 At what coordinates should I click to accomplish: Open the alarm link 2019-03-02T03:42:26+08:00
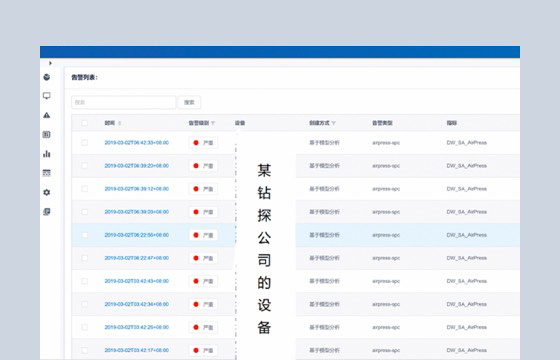(x=136, y=327)
